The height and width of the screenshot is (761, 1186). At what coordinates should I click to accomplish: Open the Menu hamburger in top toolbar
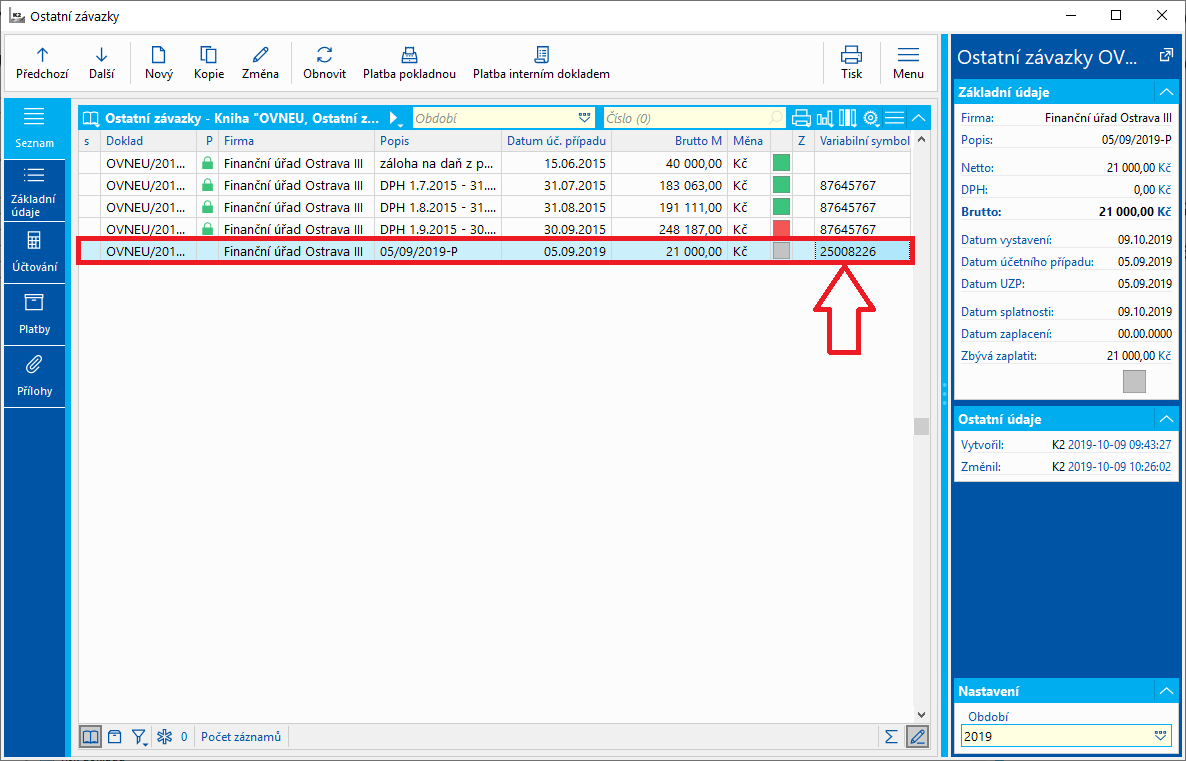click(x=908, y=63)
